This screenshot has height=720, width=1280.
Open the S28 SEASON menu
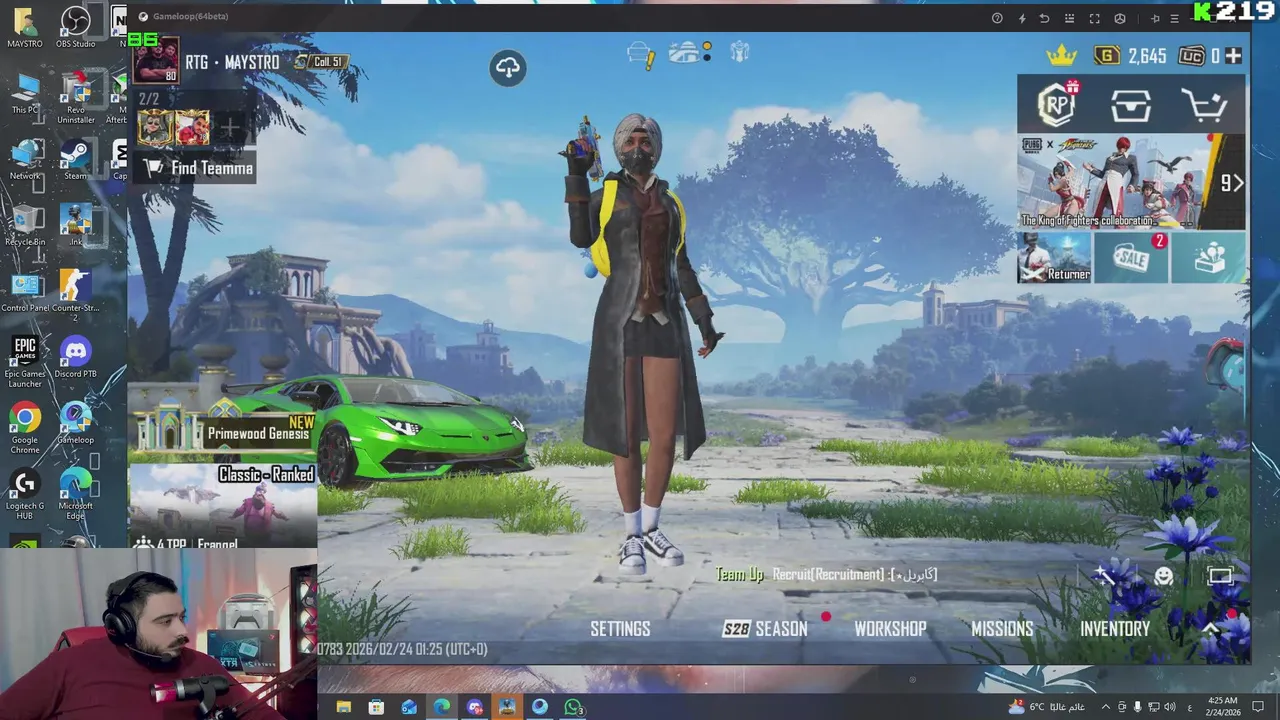[x=765, y=629]
